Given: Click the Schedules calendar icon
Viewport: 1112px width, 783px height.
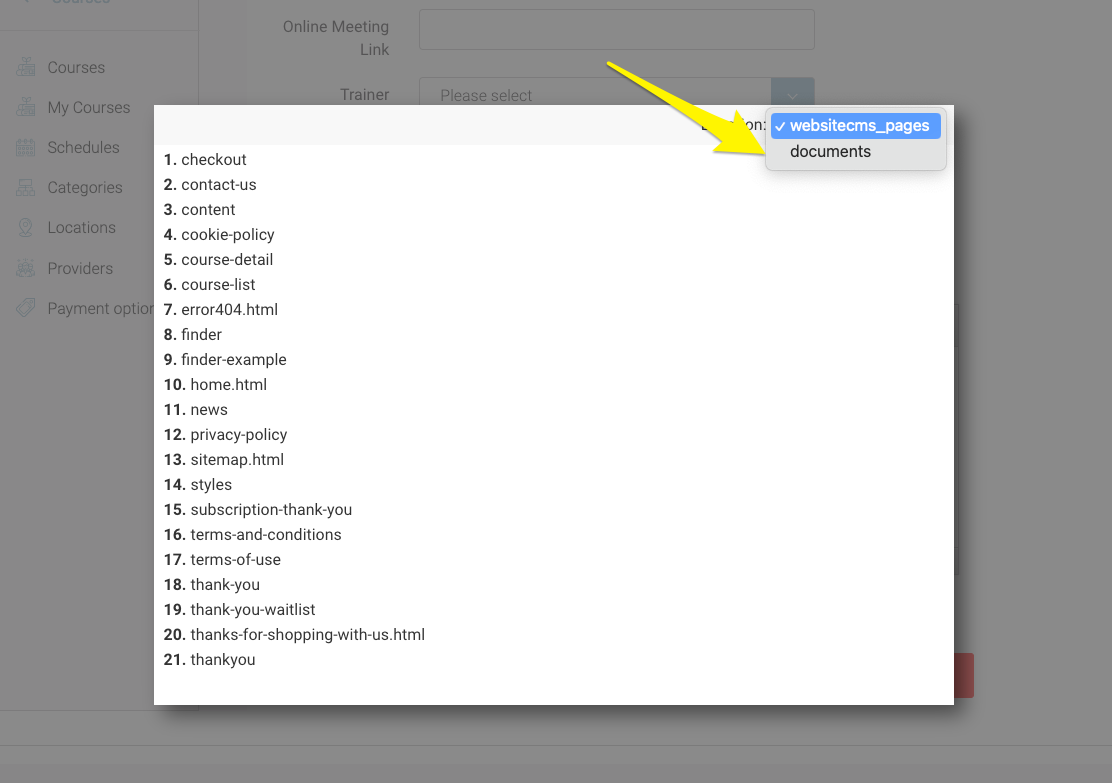Looking at the screenshot, I should click(x=26, y=148).
